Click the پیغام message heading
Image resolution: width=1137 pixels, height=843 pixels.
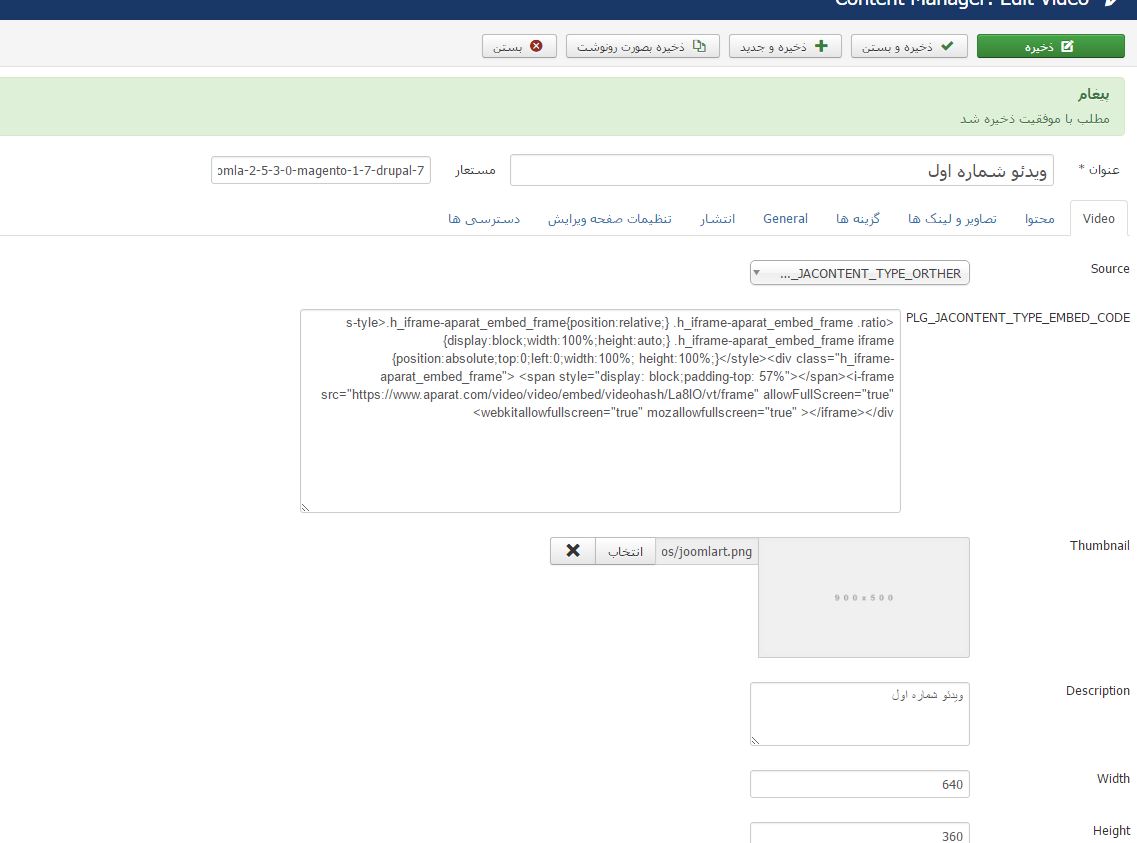[x=1093, y=94]
